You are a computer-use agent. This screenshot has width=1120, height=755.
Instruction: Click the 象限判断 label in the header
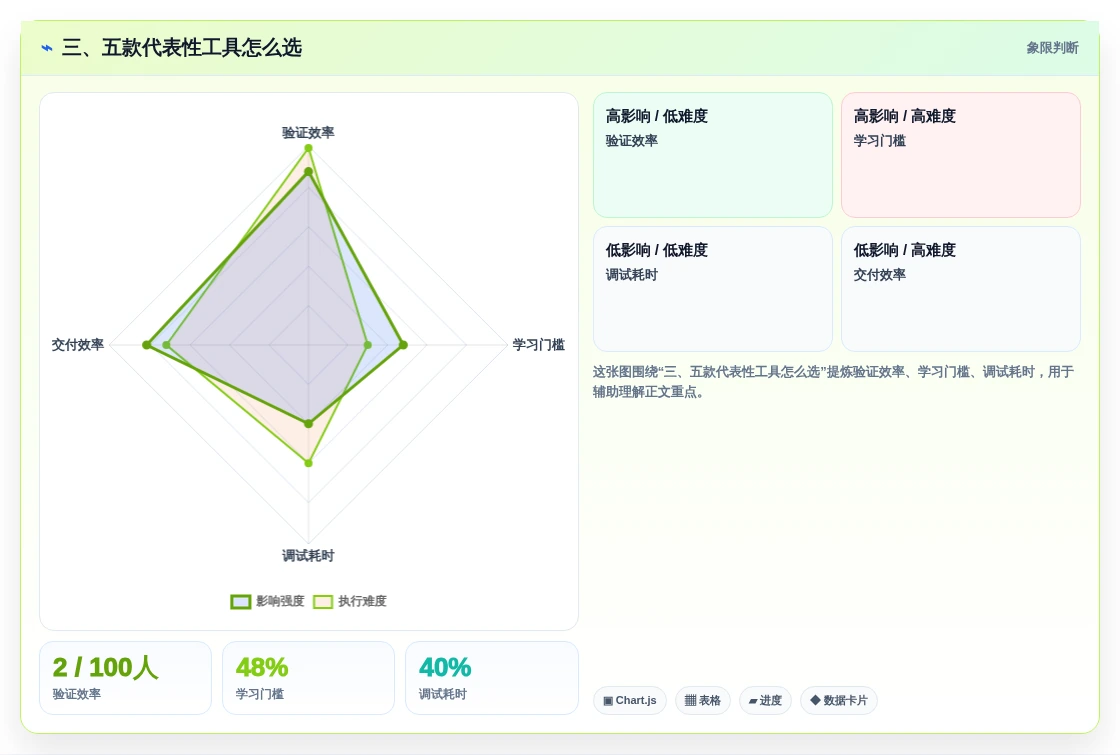(x=1052, y=48)
